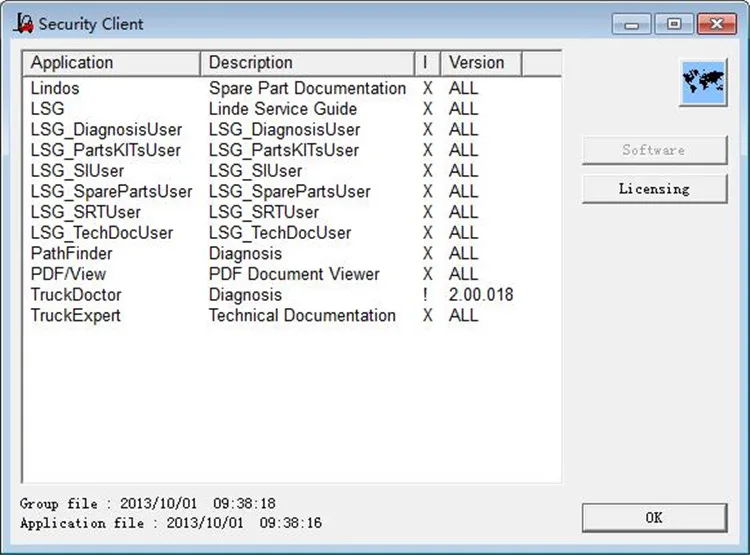Viewport: 750px width, 555px height.
Task: Select the LSG_SparePartsUser row
Action: coord(111,191)
